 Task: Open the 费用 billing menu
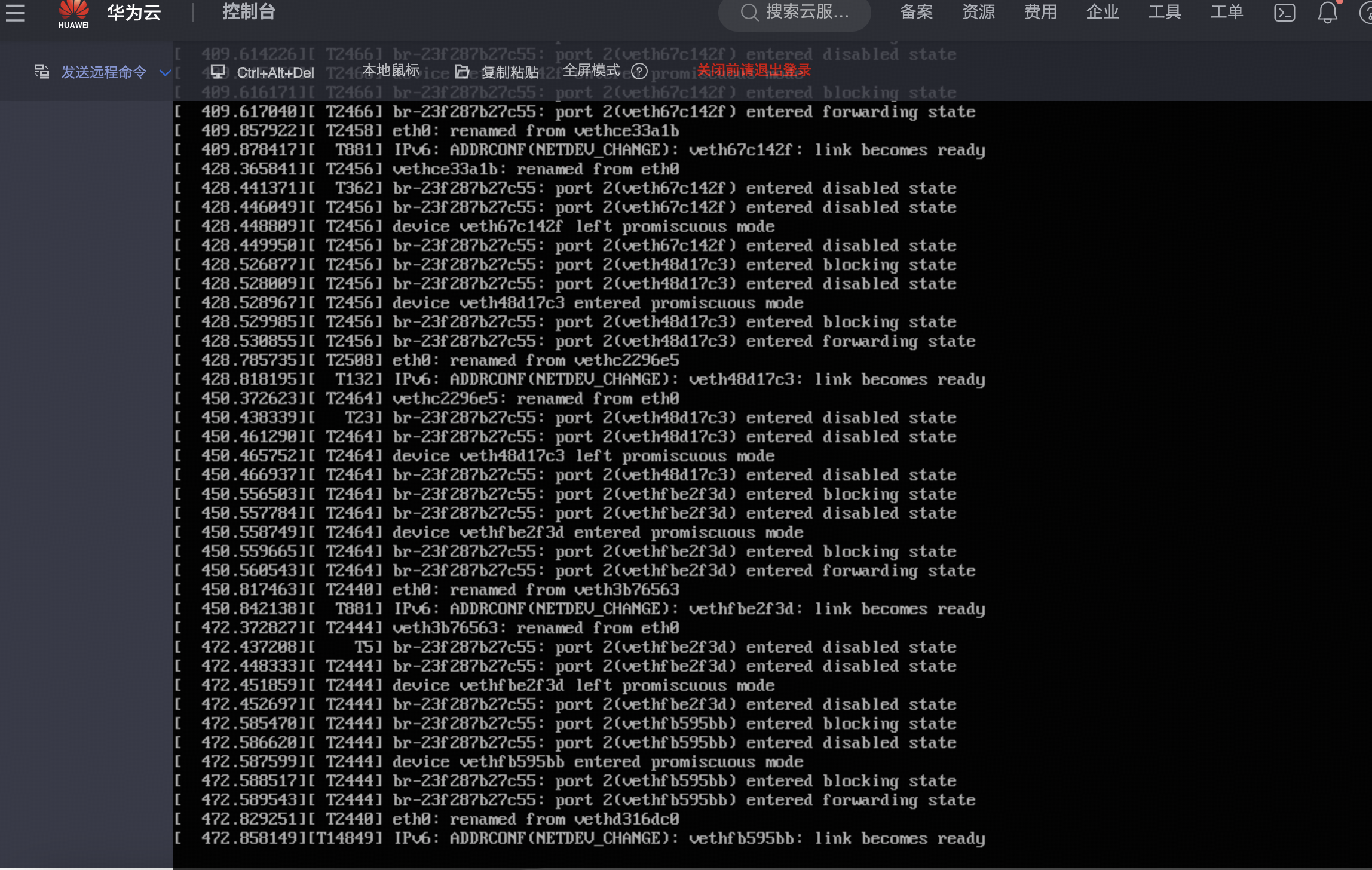coord(1040,12)
